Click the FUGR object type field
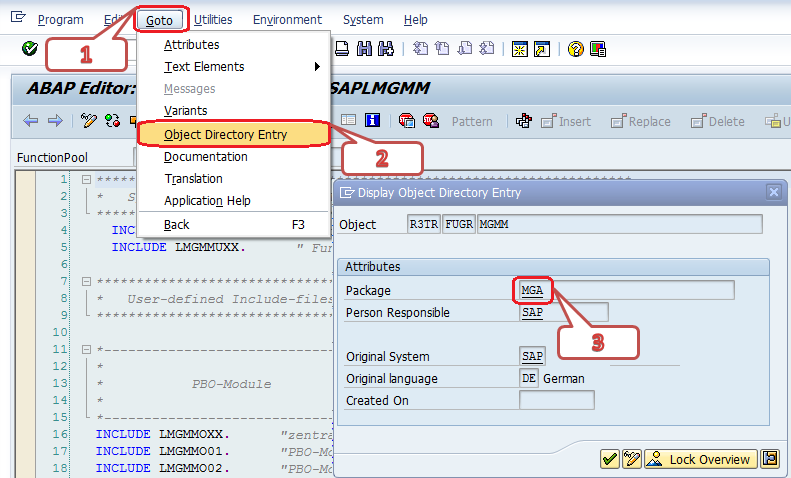The width and height of the screenshot is (791, 478). [x=459, y=224]
